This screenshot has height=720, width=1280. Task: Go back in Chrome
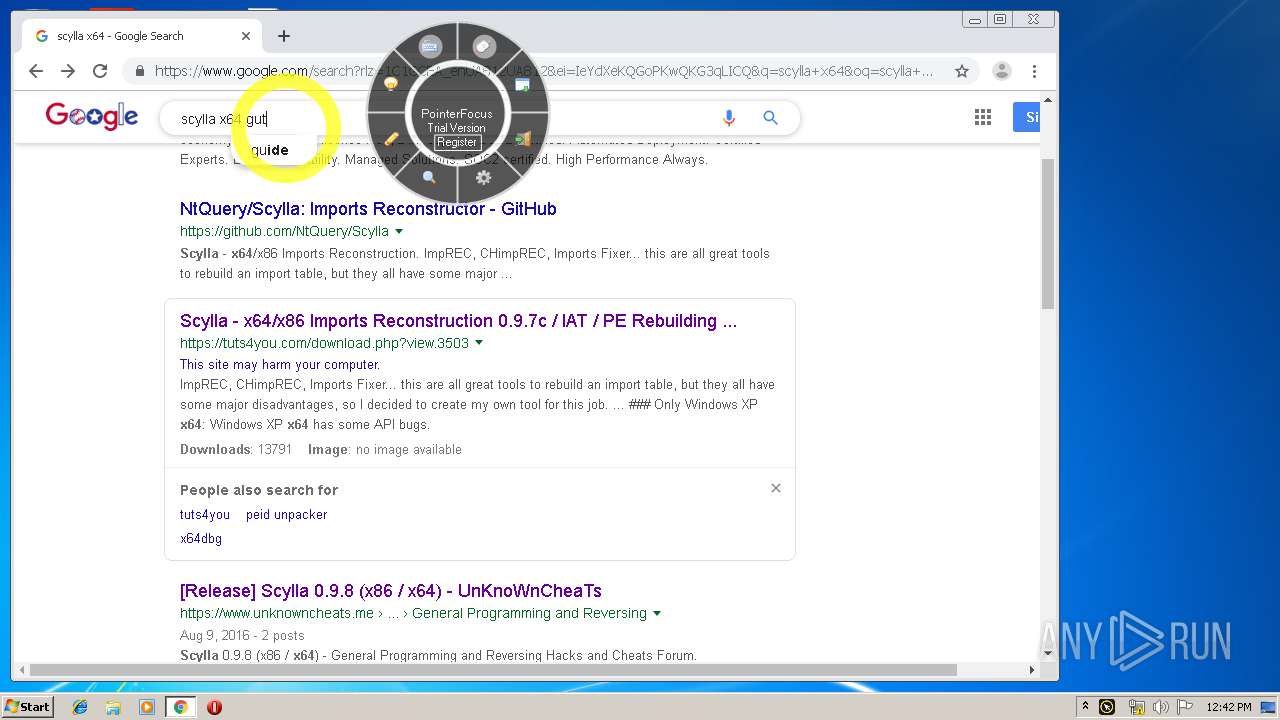pyautogui.click(x=36, y=71)
